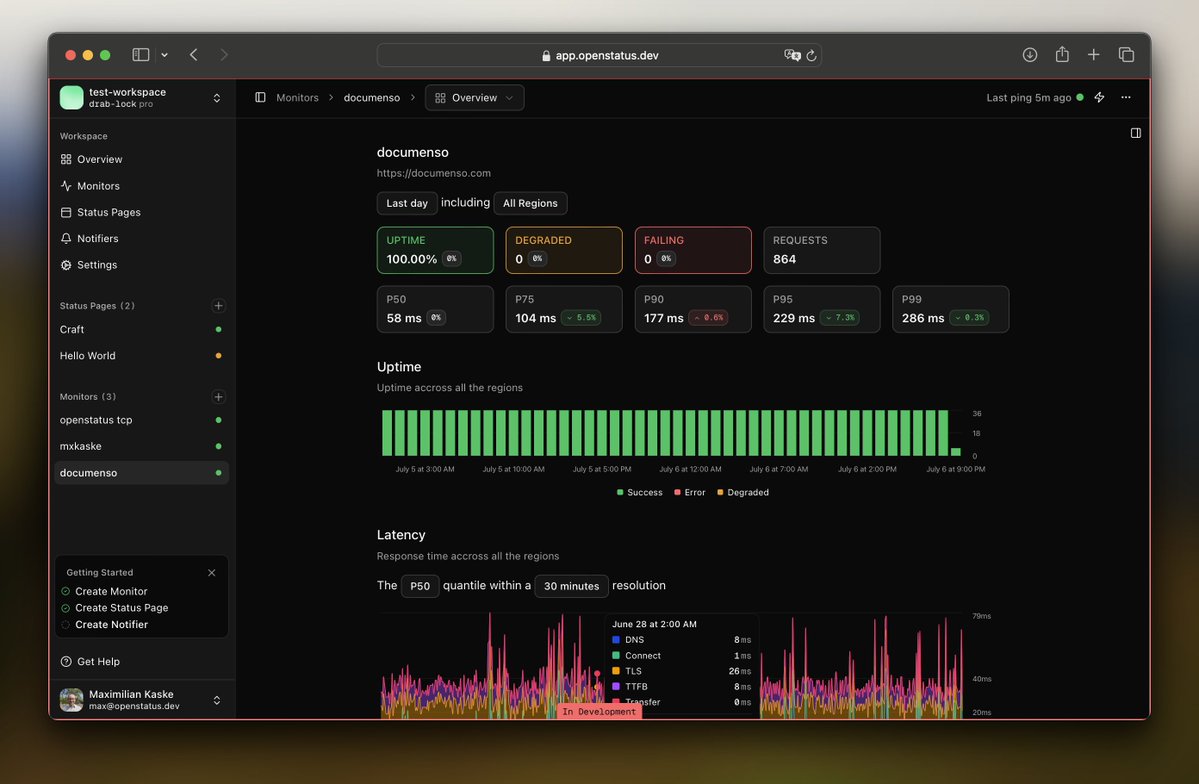Change the 30 minutes resolution dropdown
The image size is (1199, 784).
571,586
